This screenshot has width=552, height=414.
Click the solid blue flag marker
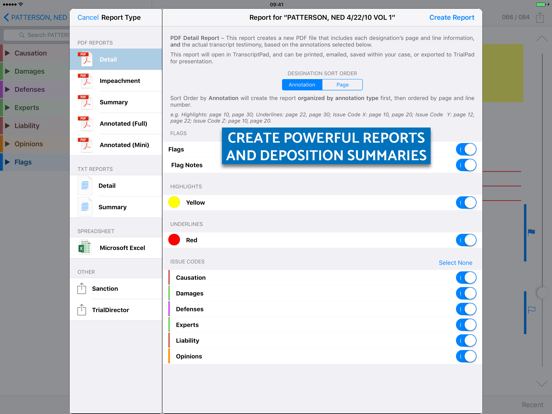532,232
